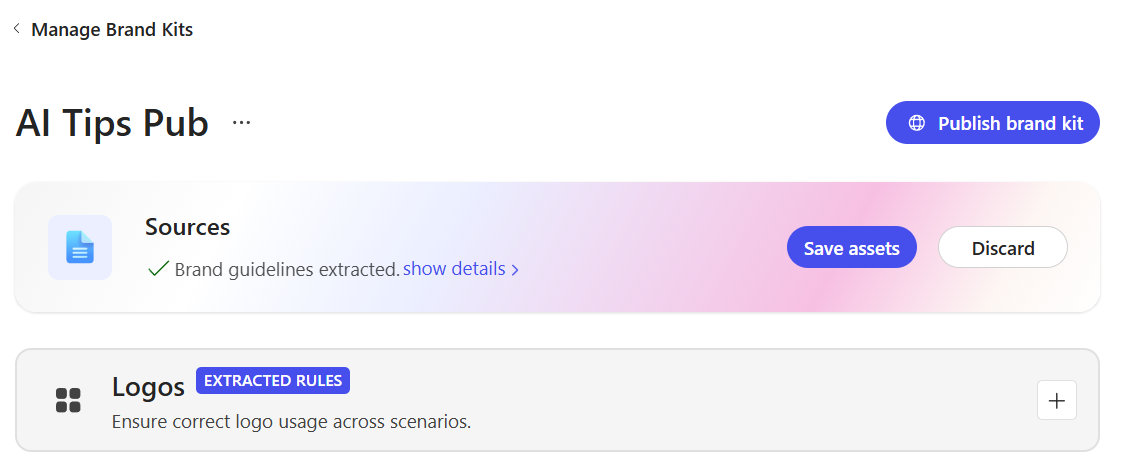Click the four-square Logos grid icon

point(68,400)
